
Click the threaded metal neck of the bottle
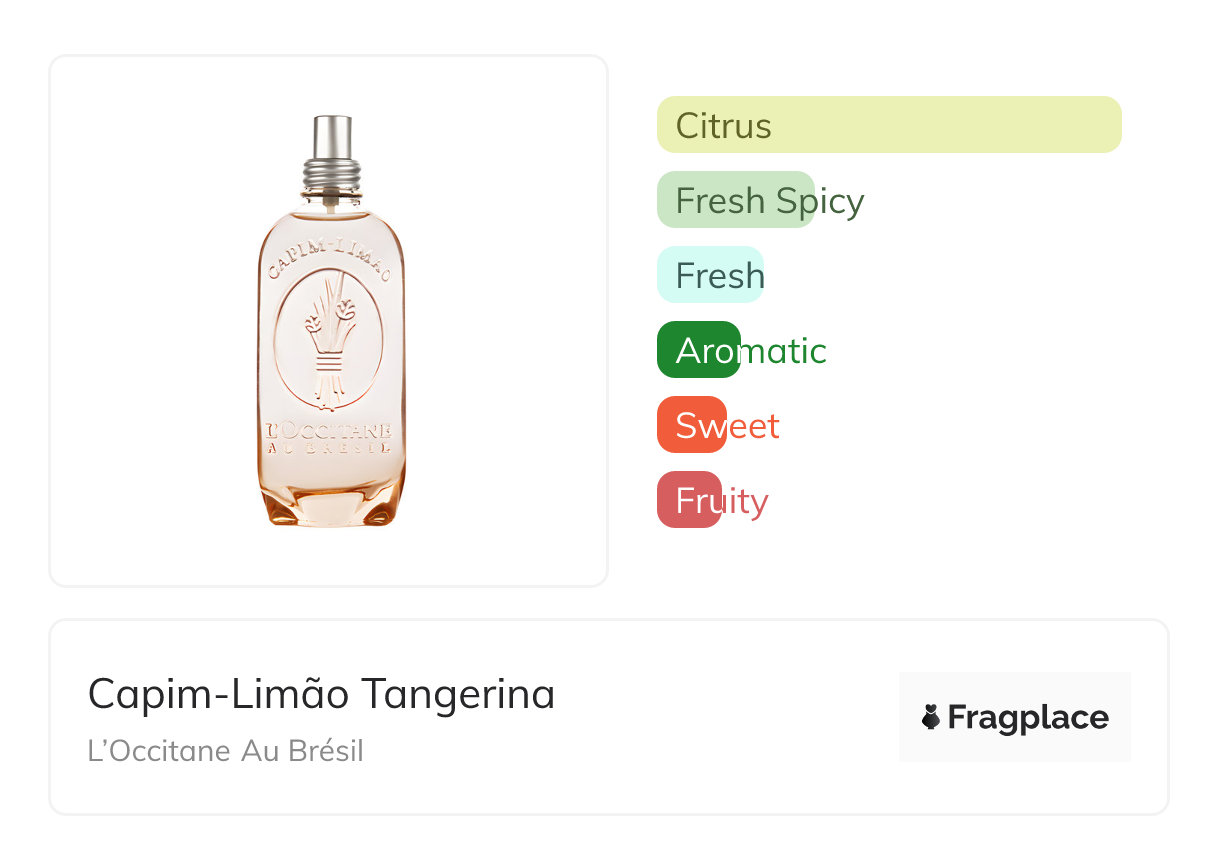(331, 176)
